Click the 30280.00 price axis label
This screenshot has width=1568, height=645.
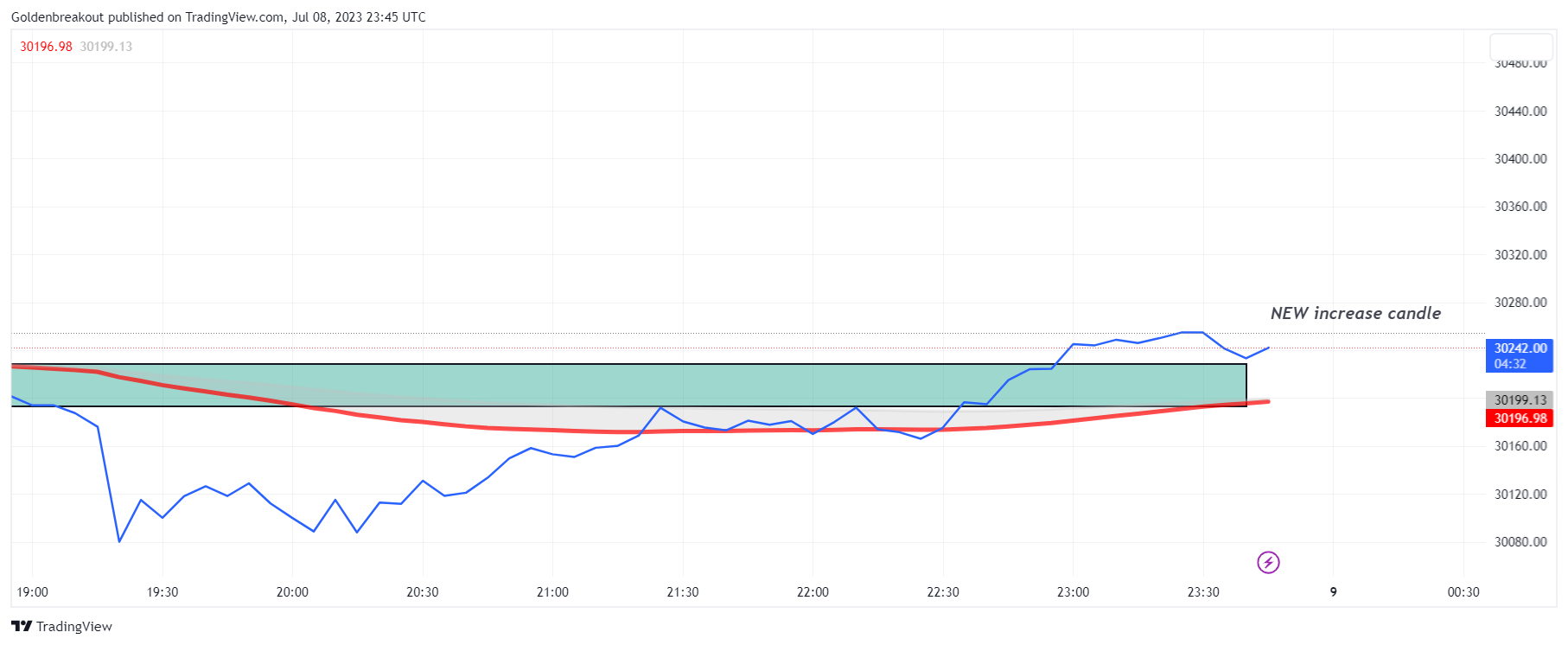click(1520, 303)
